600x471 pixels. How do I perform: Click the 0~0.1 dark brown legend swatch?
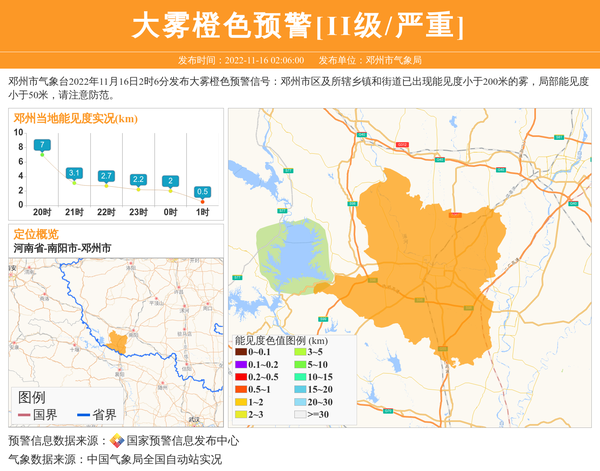tap(241, 352)
